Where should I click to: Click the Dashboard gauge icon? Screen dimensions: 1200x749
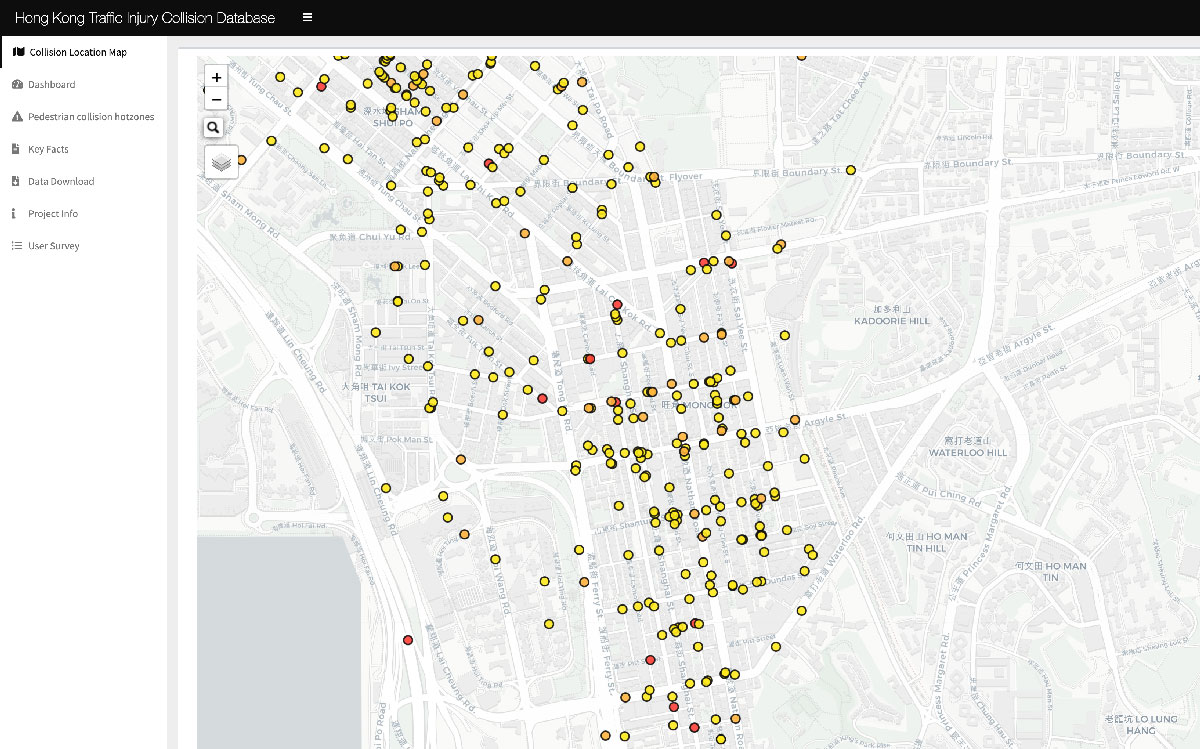click(x=17, y=85)
